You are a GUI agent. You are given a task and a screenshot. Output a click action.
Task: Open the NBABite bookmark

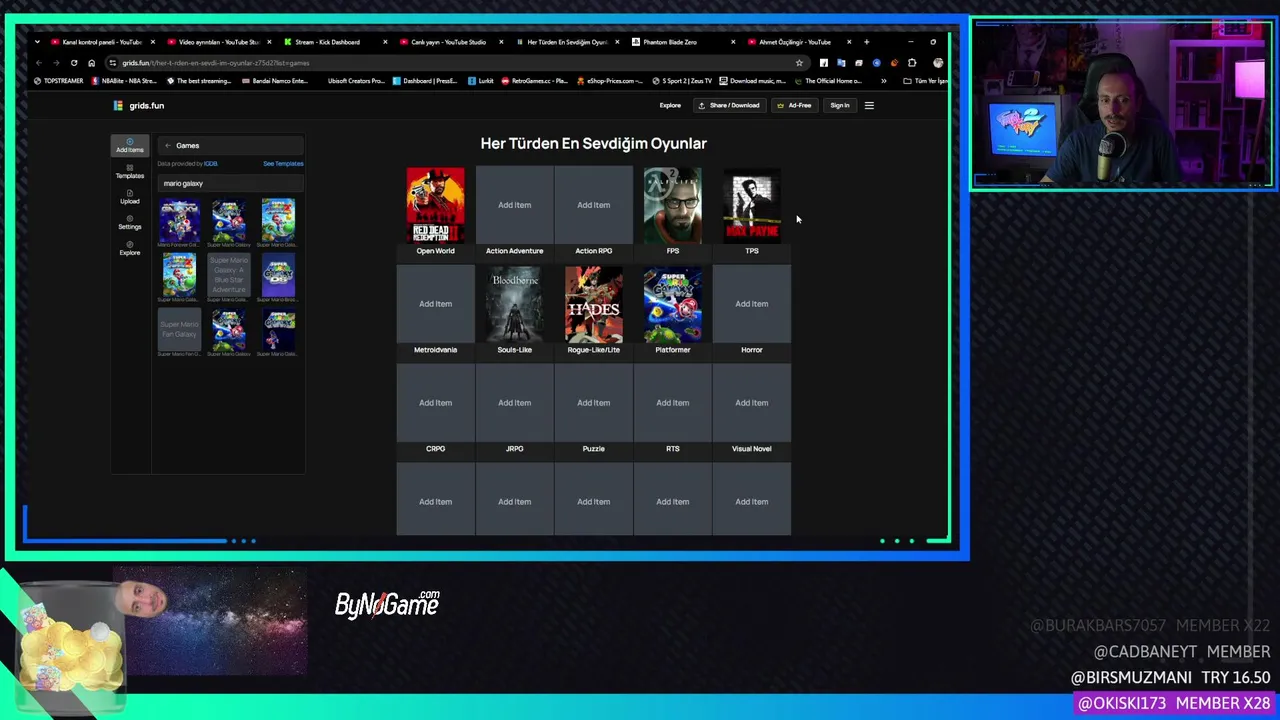click(124, 81)
